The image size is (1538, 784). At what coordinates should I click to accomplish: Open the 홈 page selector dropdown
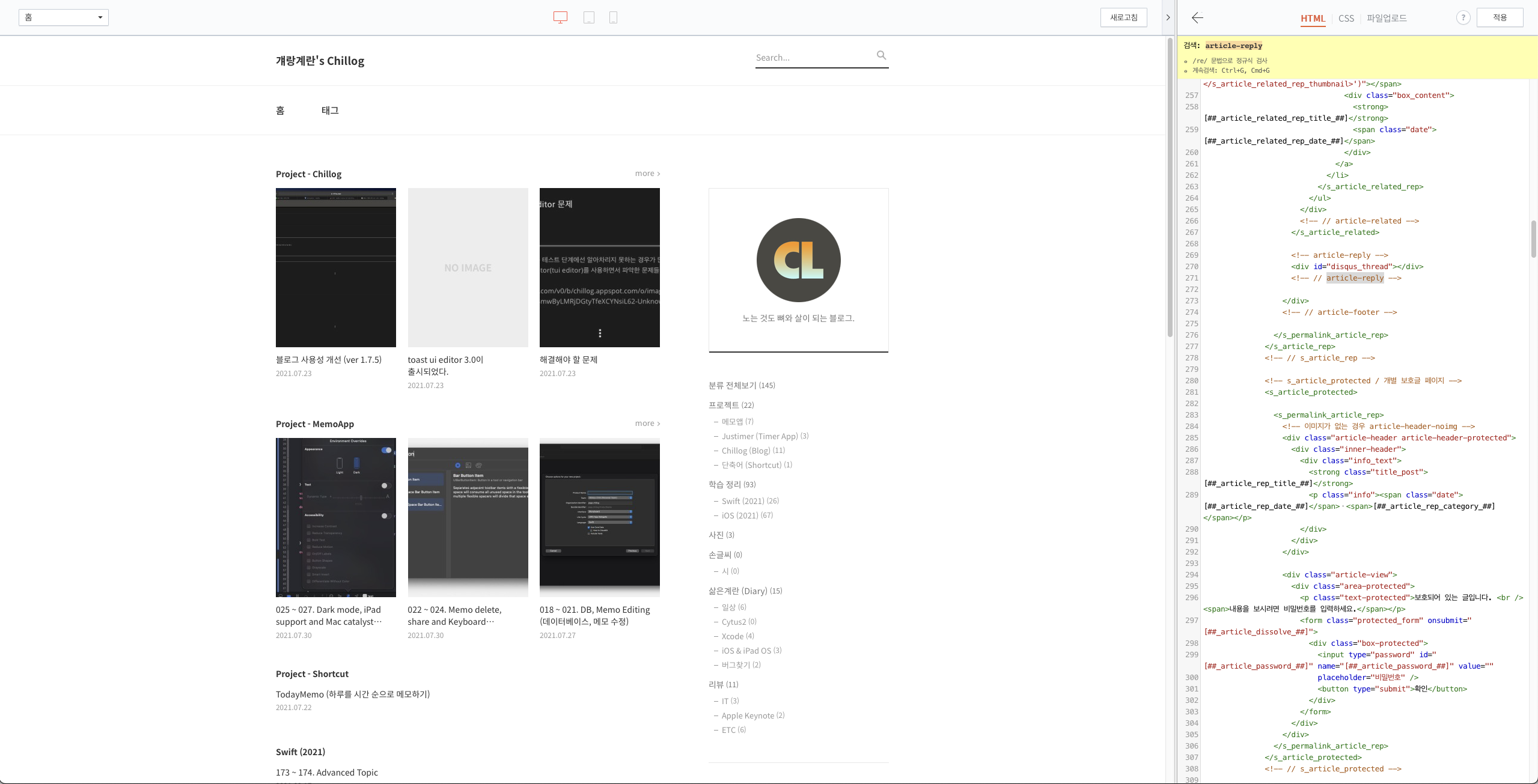(64, 17)
